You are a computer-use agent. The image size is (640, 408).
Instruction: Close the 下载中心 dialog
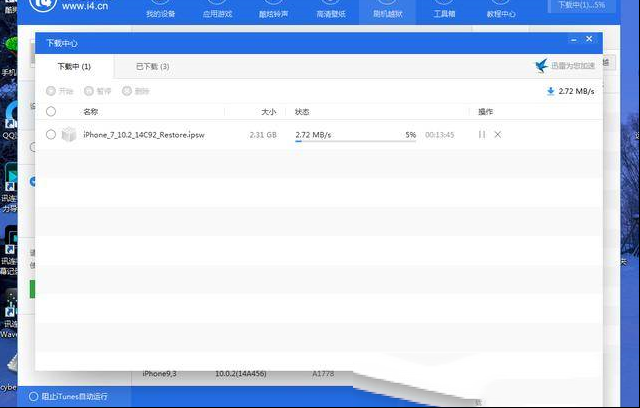589,39
